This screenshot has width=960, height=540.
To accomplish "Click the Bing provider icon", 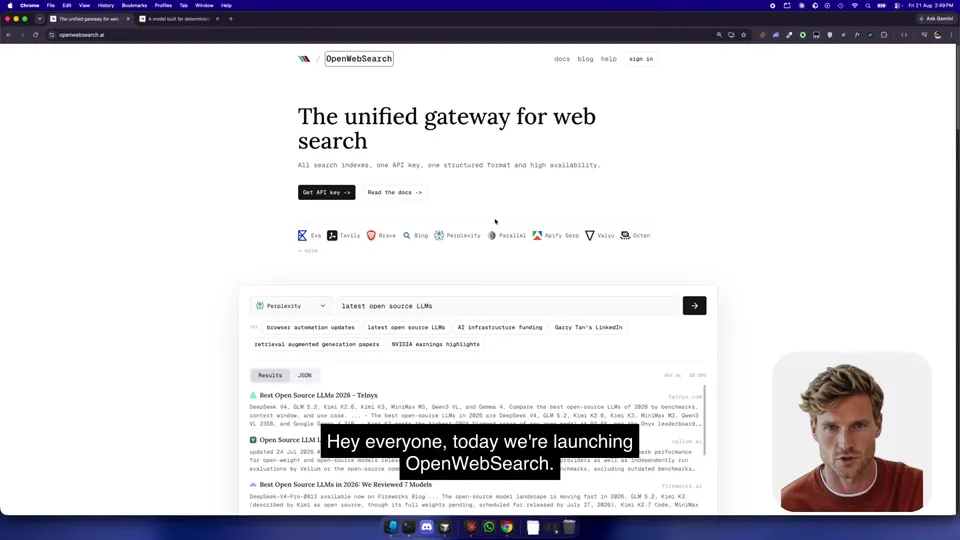I will [407, 235].
